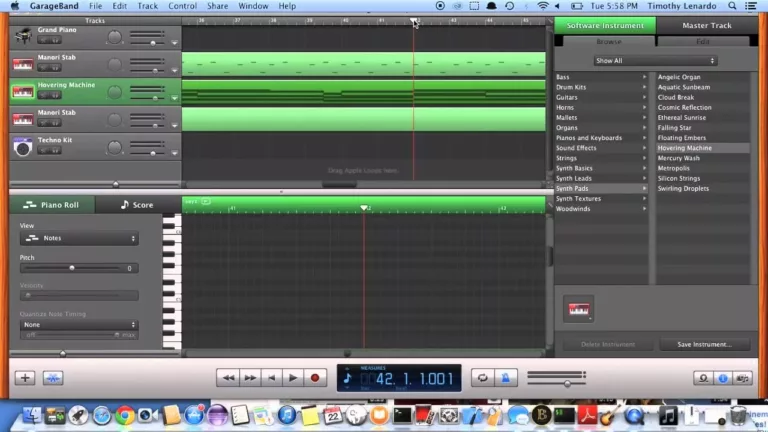Open the Loop Browser button
The height and width of the screenshot is (432, 768).
tap(703, 378)
